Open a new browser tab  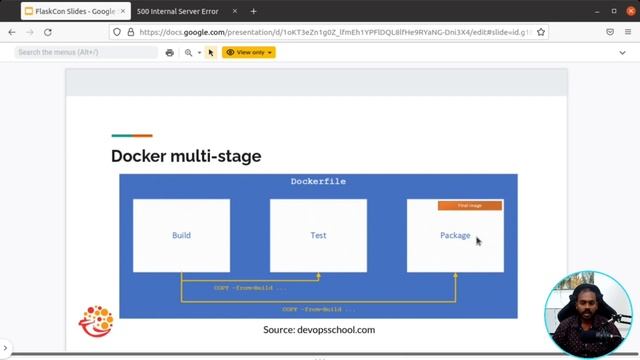[253, 11]
